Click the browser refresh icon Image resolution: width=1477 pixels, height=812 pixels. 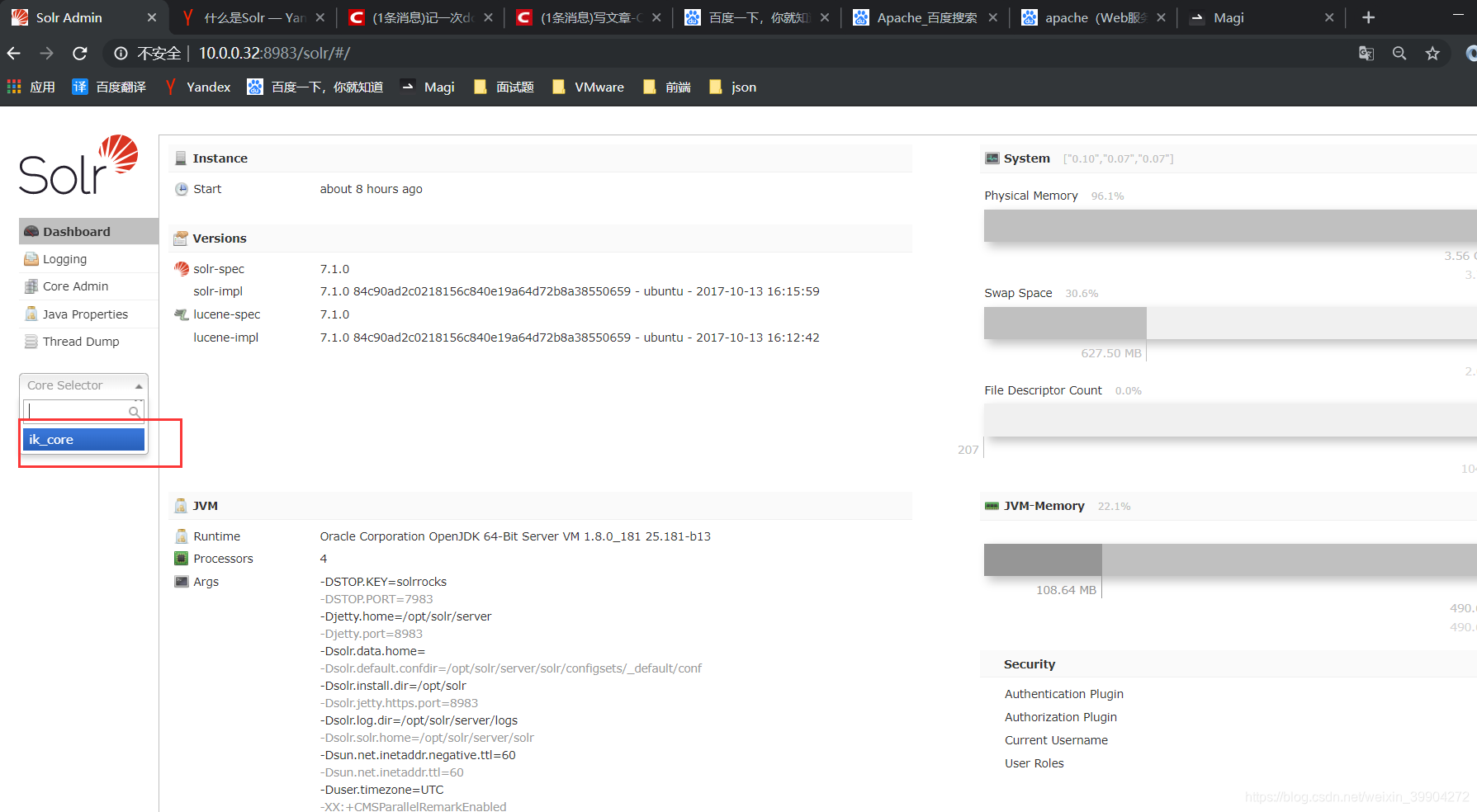[x=79, y=52]
